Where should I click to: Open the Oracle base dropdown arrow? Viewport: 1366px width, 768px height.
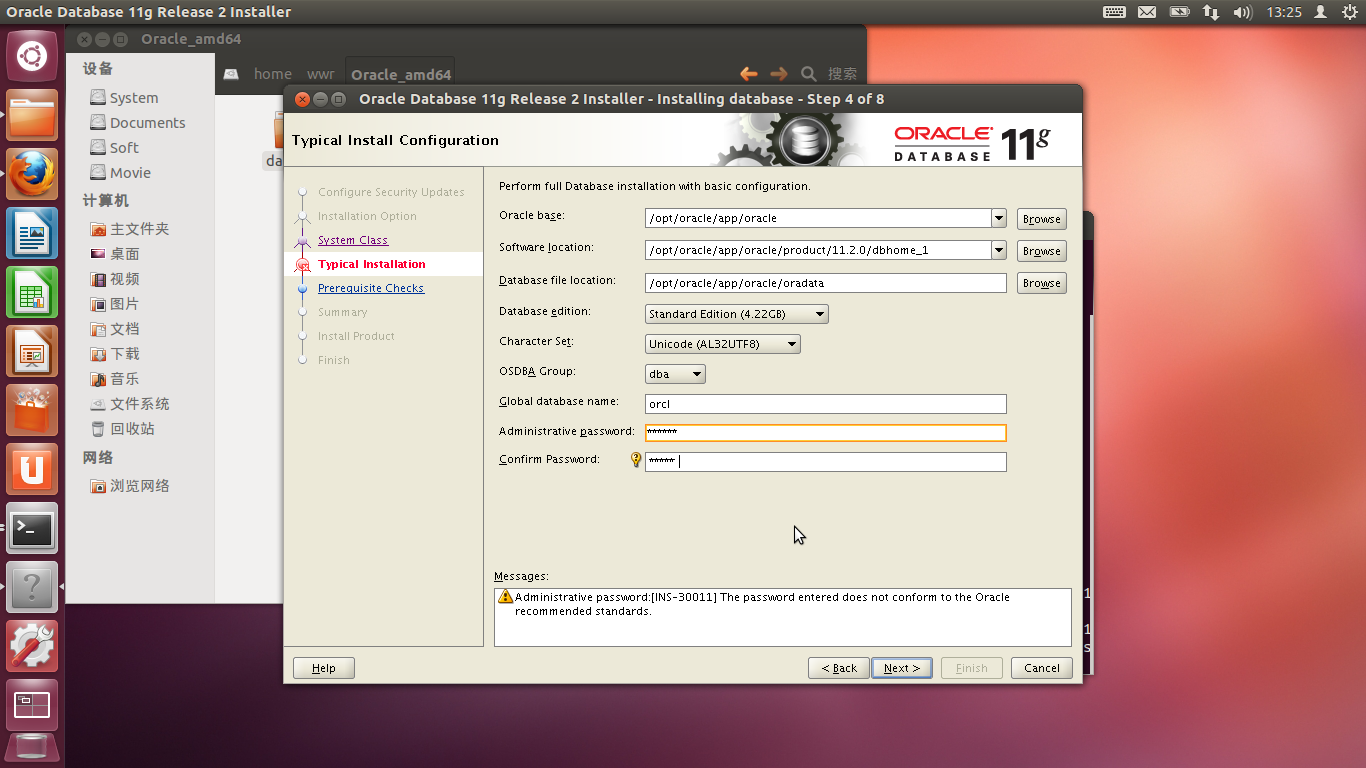[998, 218]
